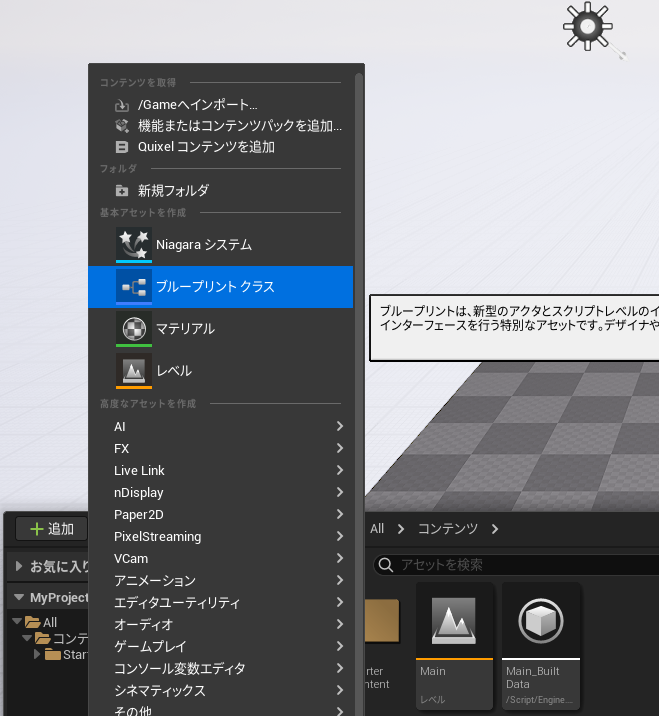The width and height of the screenshot is (659, 716).
Task: Click the content pack icon for 機能またはコンテンツパックを追加
Action: pos(121,126)
